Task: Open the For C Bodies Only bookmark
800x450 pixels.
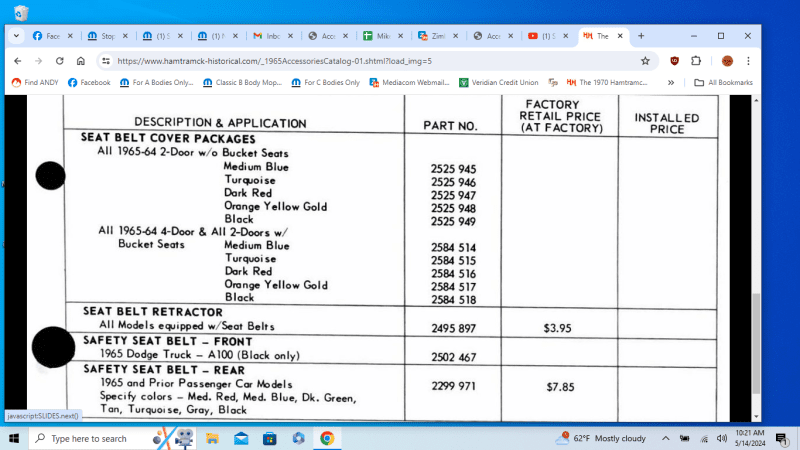Action: click(x=326, y=83)
